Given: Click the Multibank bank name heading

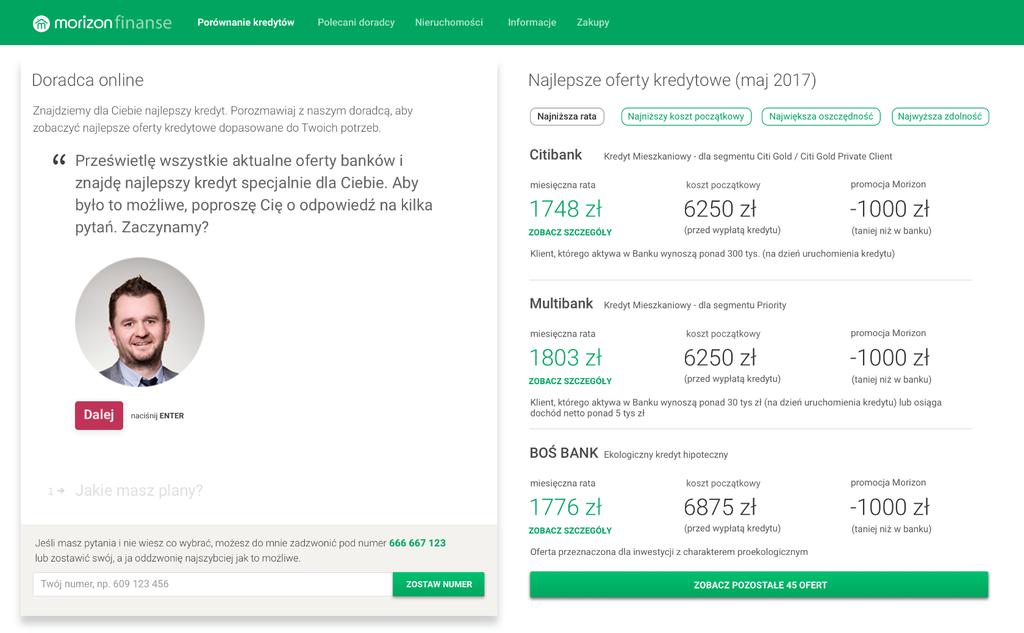Looking at the screenshot, I should point(561,303).
